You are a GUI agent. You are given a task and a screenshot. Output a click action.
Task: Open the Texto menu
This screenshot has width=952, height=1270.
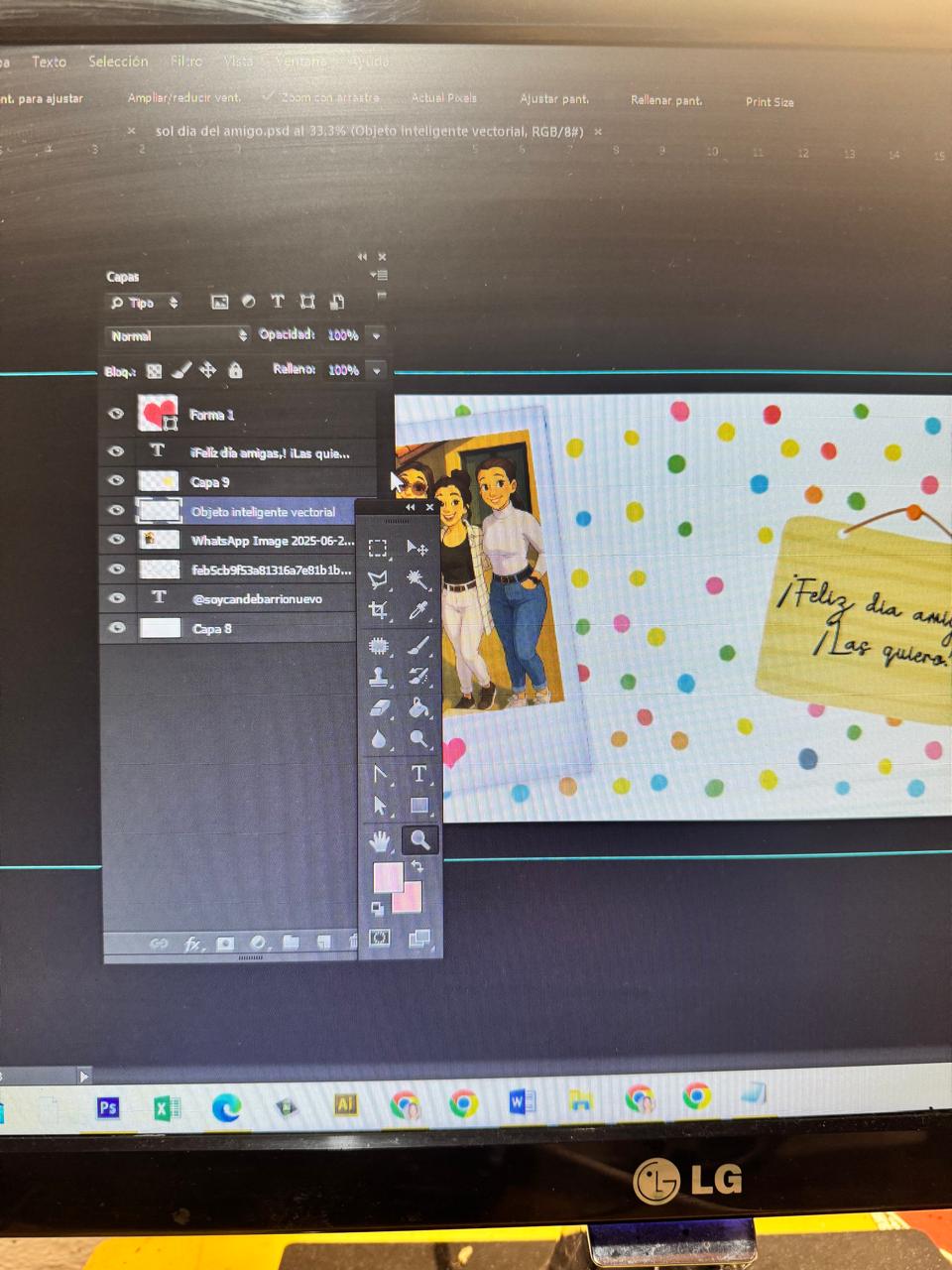click(49, 62)
